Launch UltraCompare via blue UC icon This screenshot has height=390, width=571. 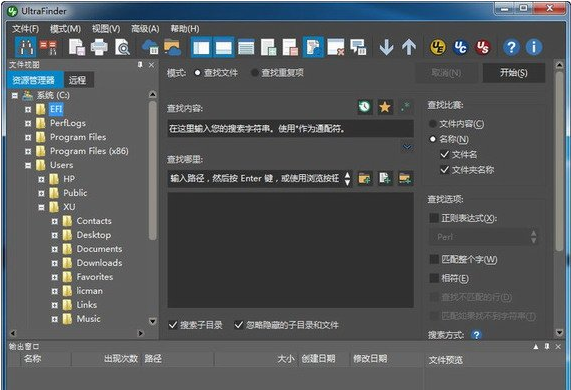pyautogui.click(x=460, y=47)
